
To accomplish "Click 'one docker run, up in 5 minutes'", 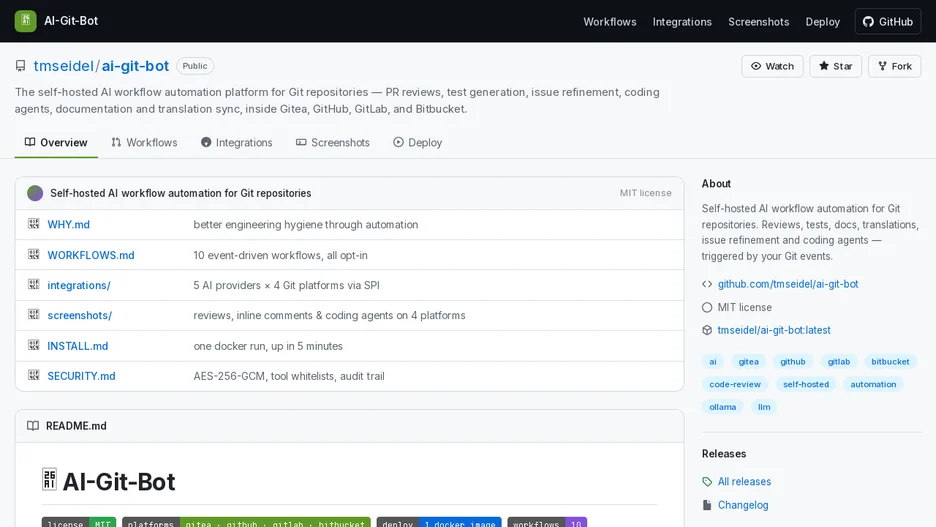I will (268, 346).
